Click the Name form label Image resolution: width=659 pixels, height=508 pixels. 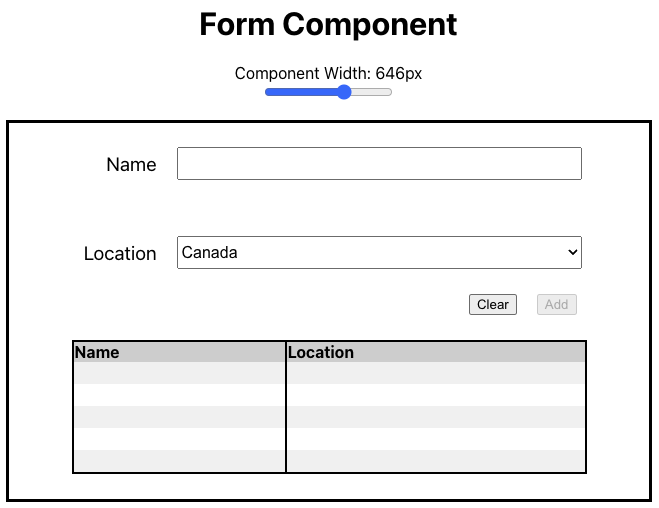click(131, 164)
